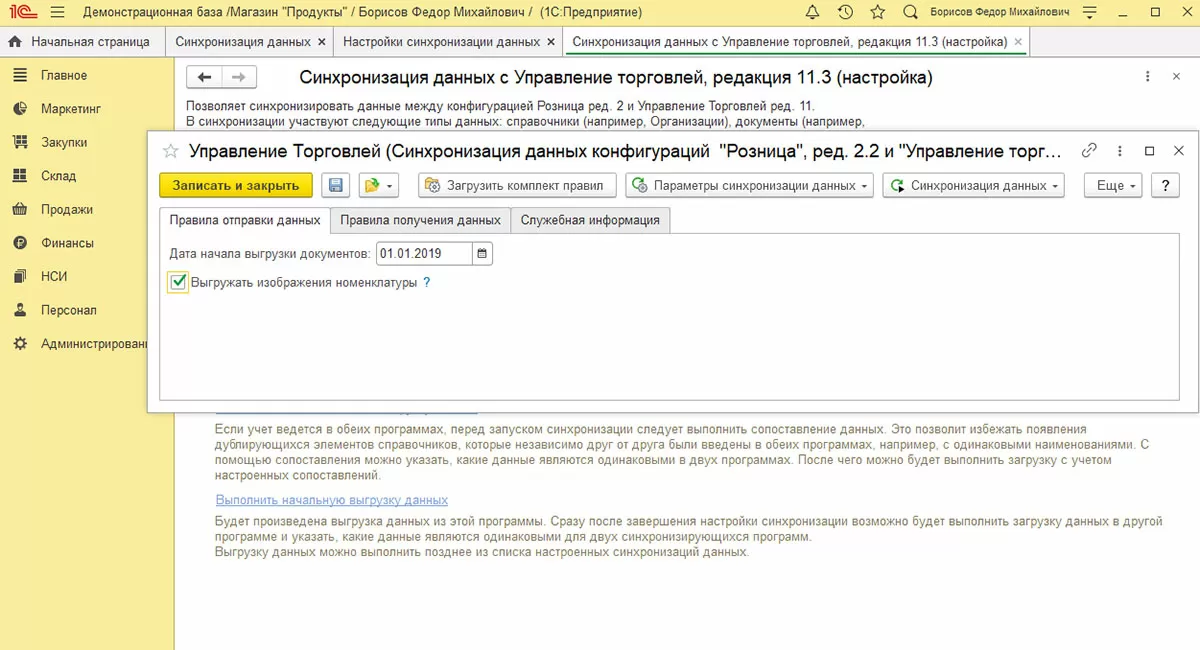Click the search magnifier icon
The image size is (1200, 650).
coord(910,13)
